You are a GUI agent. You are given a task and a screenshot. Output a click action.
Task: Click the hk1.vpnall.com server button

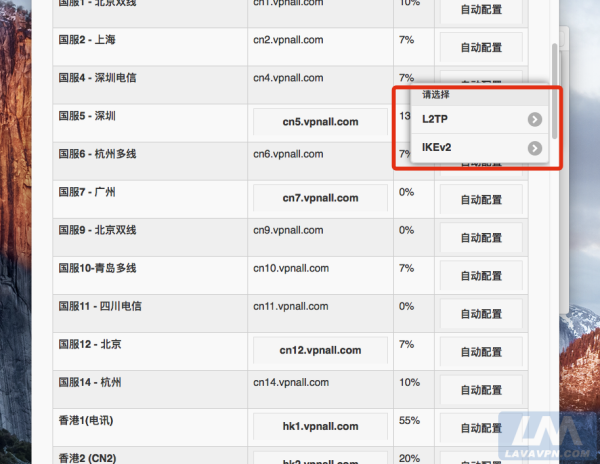click(320, 426)
